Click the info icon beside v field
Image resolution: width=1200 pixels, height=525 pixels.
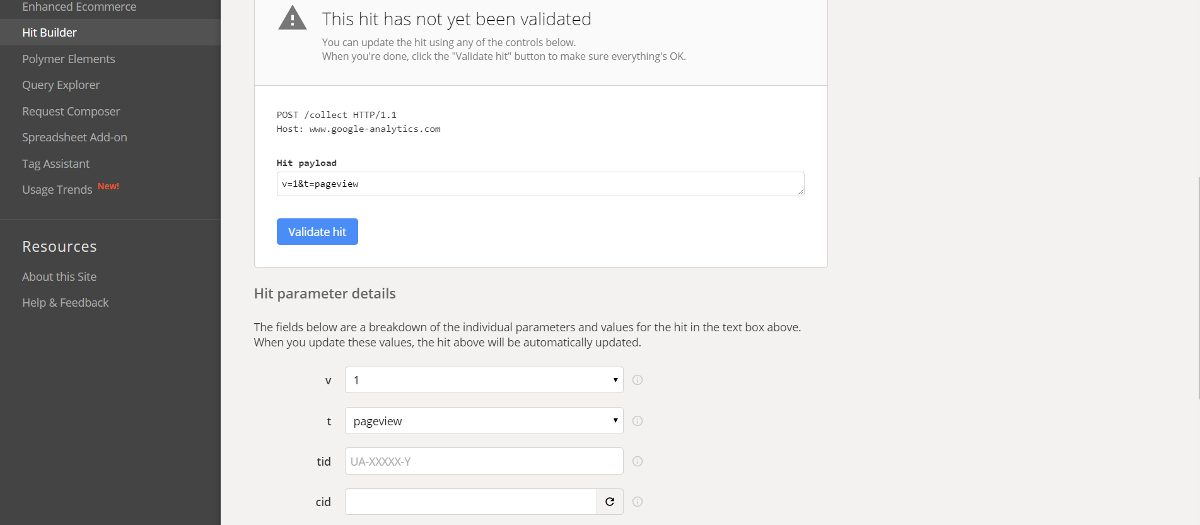pyautogui.click(x=637, y=380)
